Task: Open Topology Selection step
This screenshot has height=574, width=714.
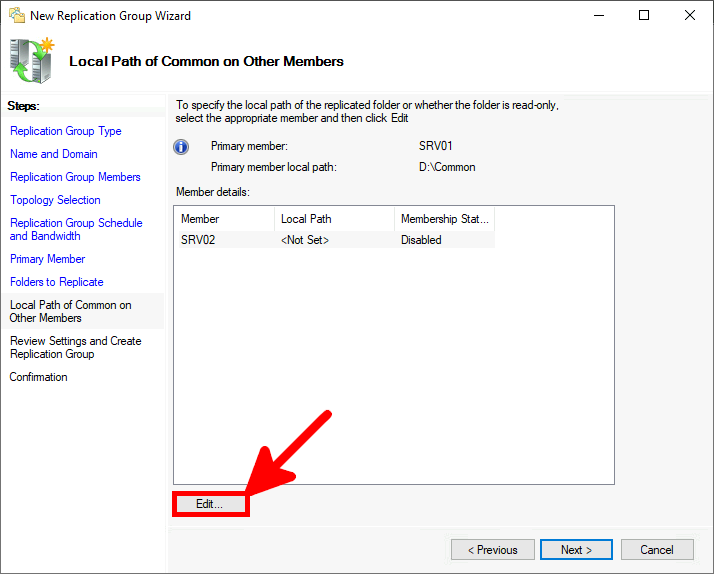Action: pos(55,200)
